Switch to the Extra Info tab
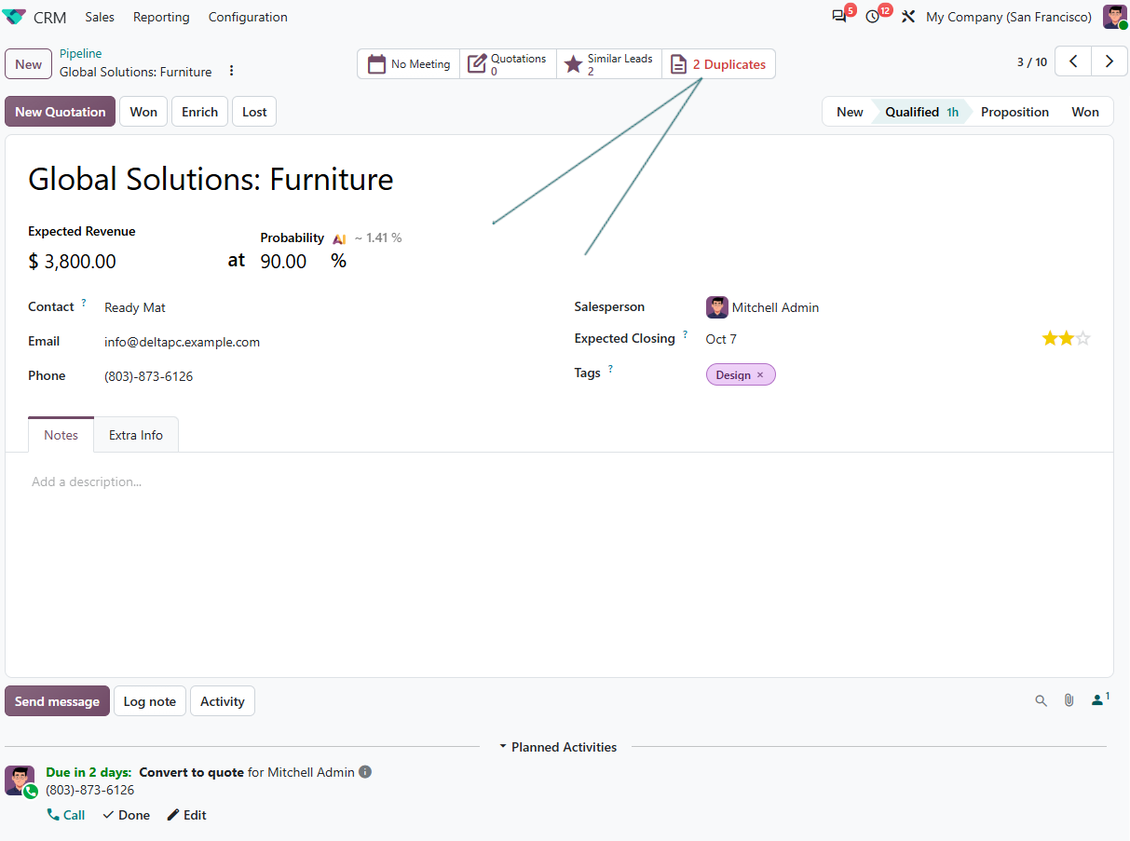The width and height of the screenshot is (1130, 841). [x=135, y=435]
